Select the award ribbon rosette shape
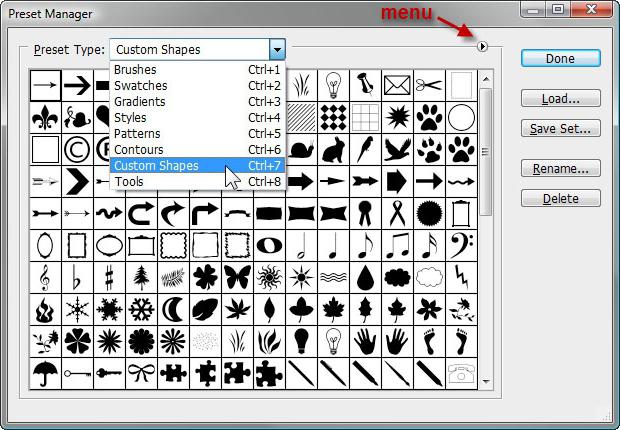Image resolution: width=620 pixels, height=430 pixels. pyautogui.click(x=365, y=214)
